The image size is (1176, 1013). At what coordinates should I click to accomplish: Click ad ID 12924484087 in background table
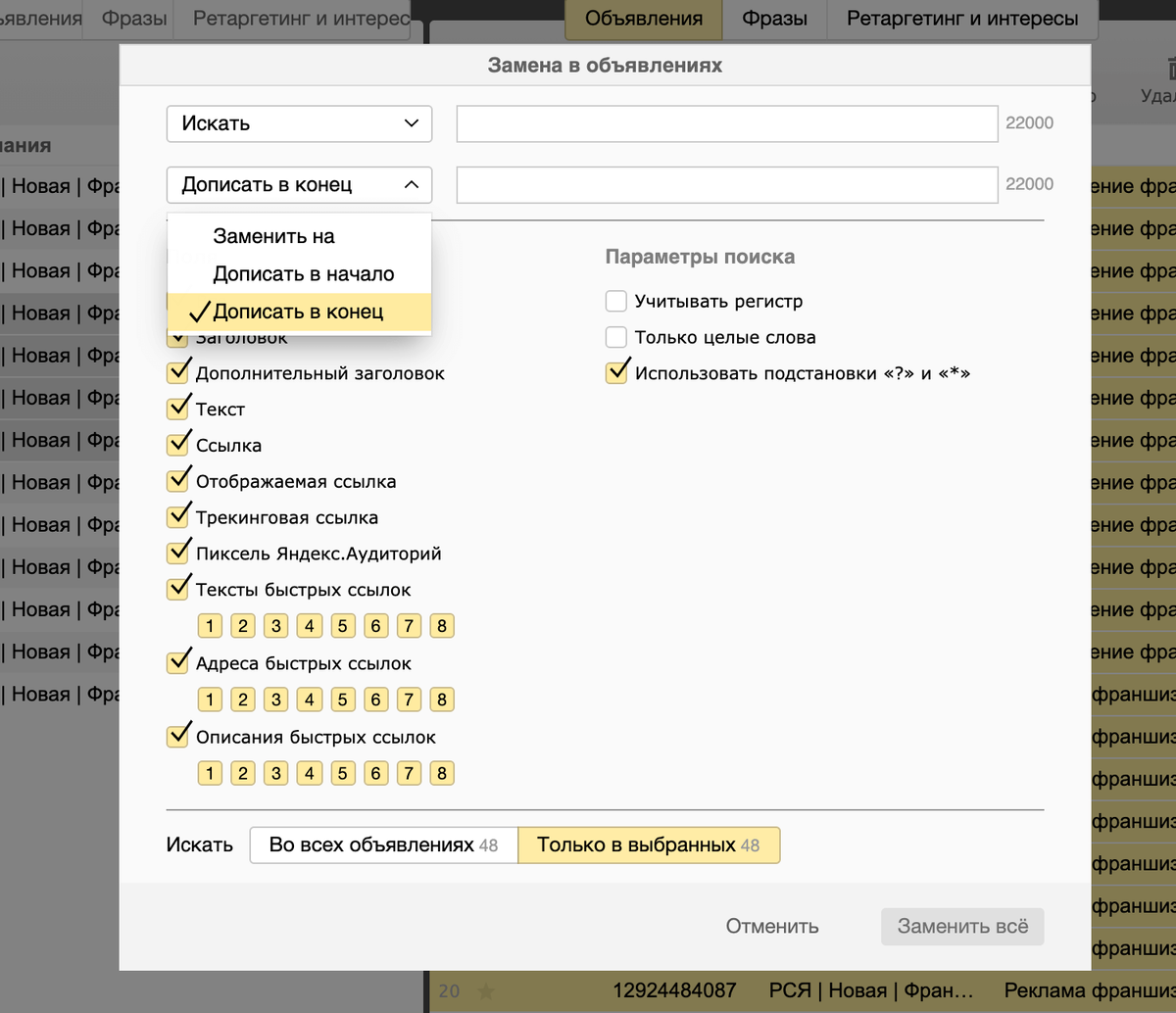pos(674,990)
